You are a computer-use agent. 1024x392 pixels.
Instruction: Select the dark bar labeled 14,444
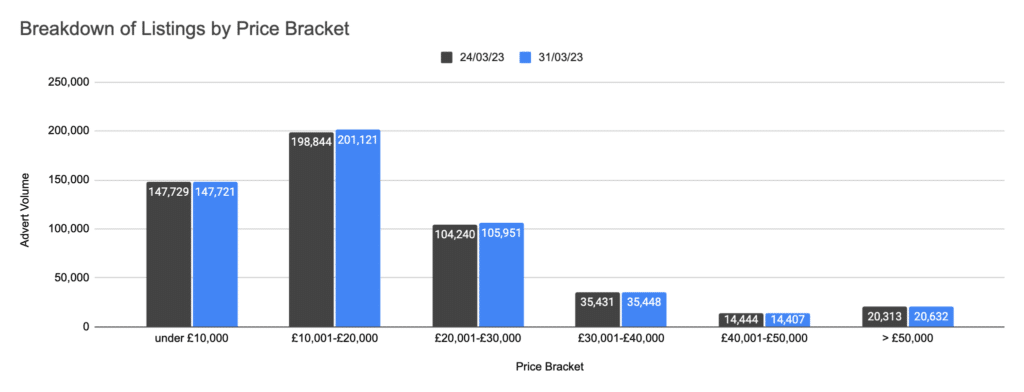[x=741, y=319]
